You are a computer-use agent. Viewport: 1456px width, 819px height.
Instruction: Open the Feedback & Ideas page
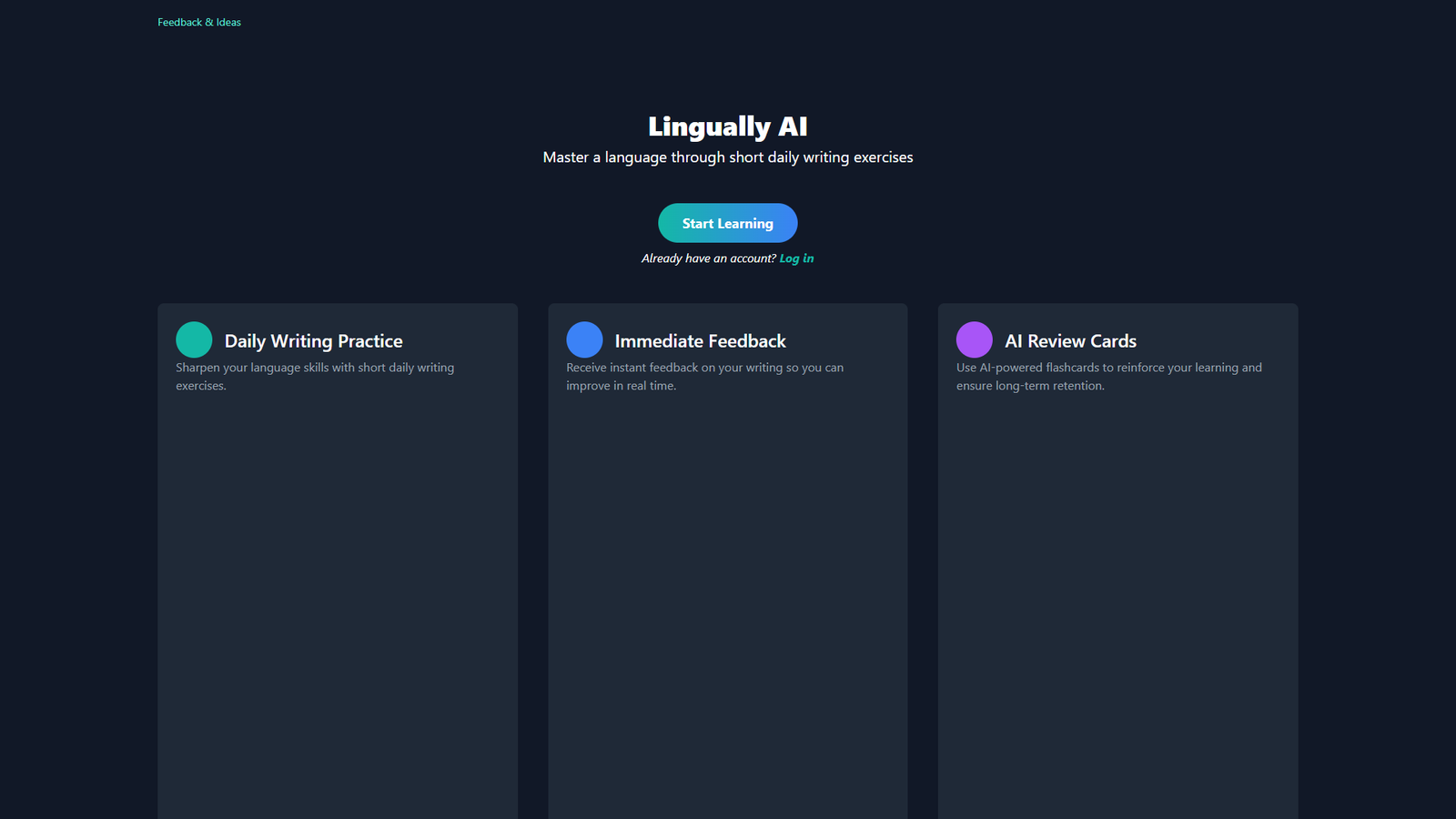pyautogui.click(x=199, y=22)
